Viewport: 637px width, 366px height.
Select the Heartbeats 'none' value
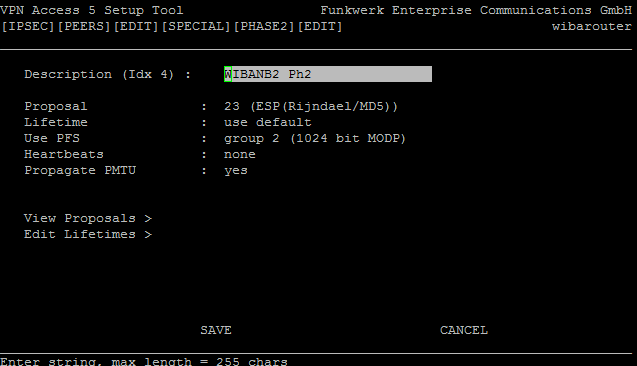240,154
